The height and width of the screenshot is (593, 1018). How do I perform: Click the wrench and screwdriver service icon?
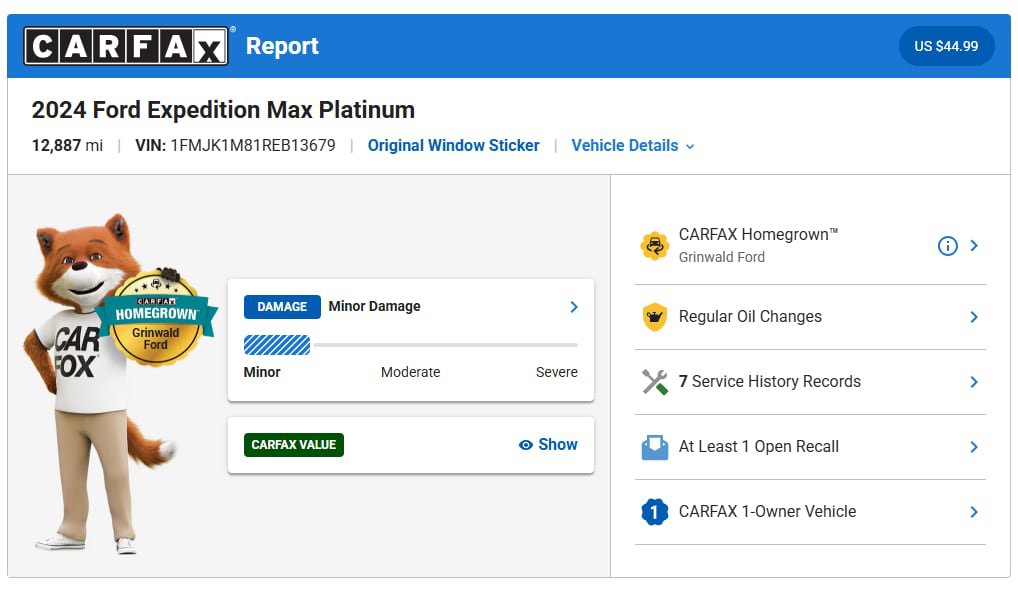point(654,382)
